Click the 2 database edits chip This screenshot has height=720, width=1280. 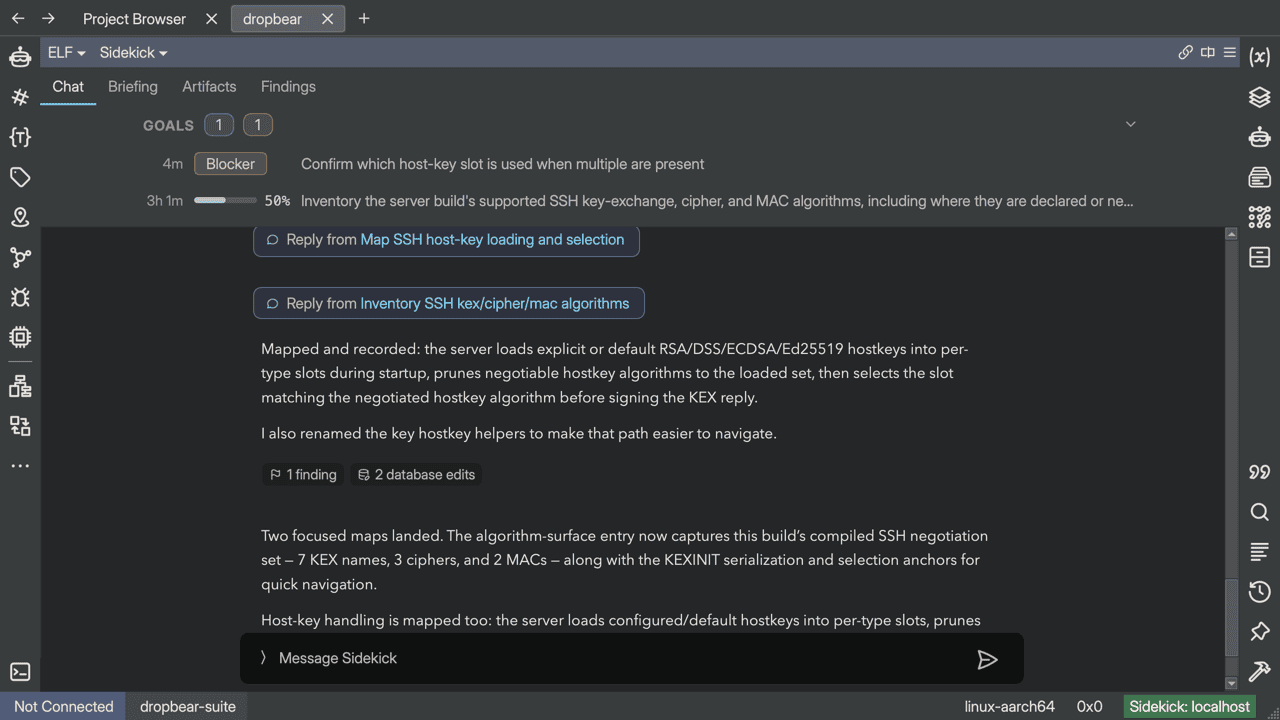pos(416,475)
